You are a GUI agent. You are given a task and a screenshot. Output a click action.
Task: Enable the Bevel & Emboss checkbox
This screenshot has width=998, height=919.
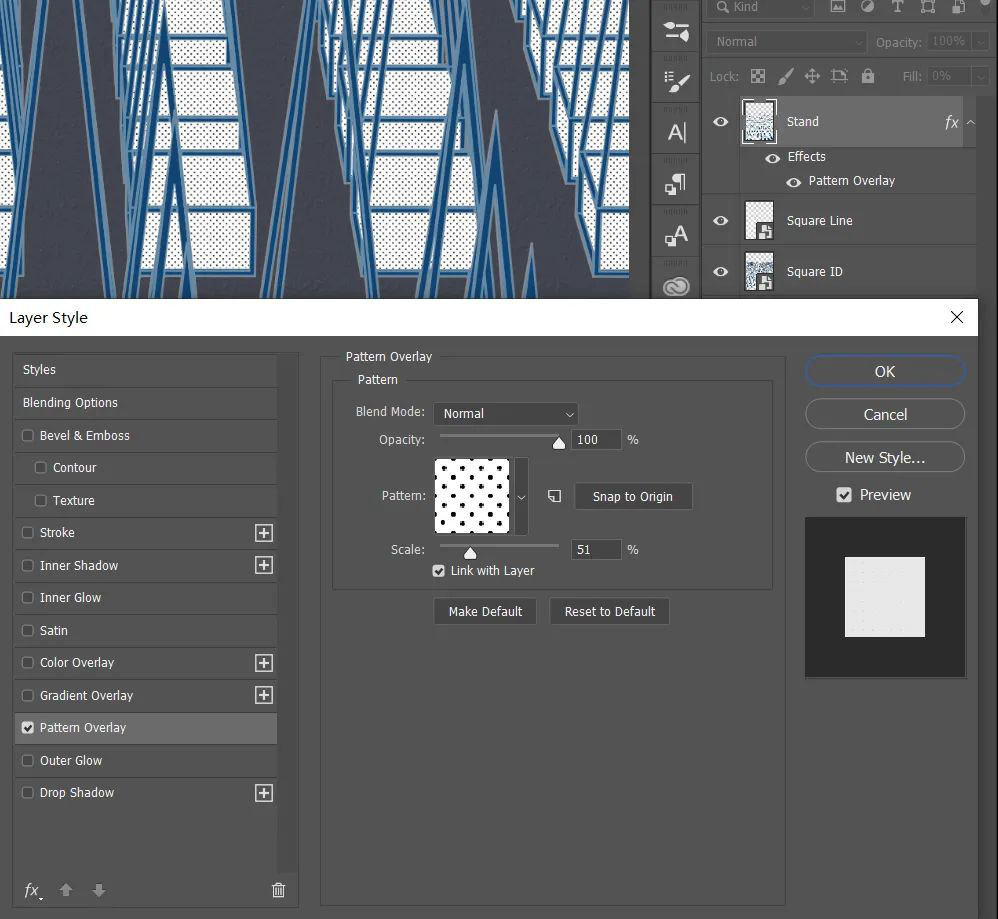(28, 436)
